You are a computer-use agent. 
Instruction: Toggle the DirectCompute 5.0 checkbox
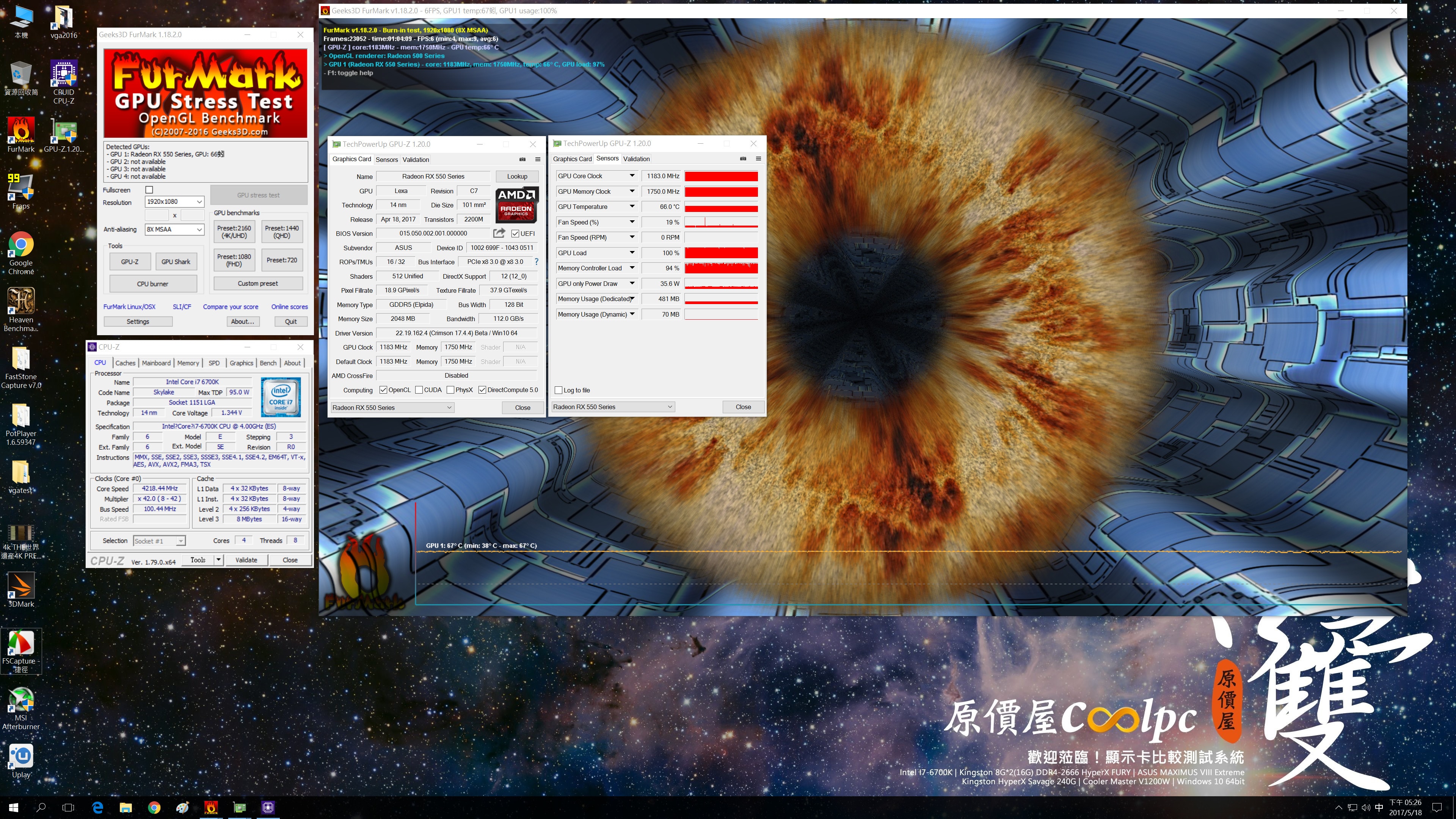(482, 390)
